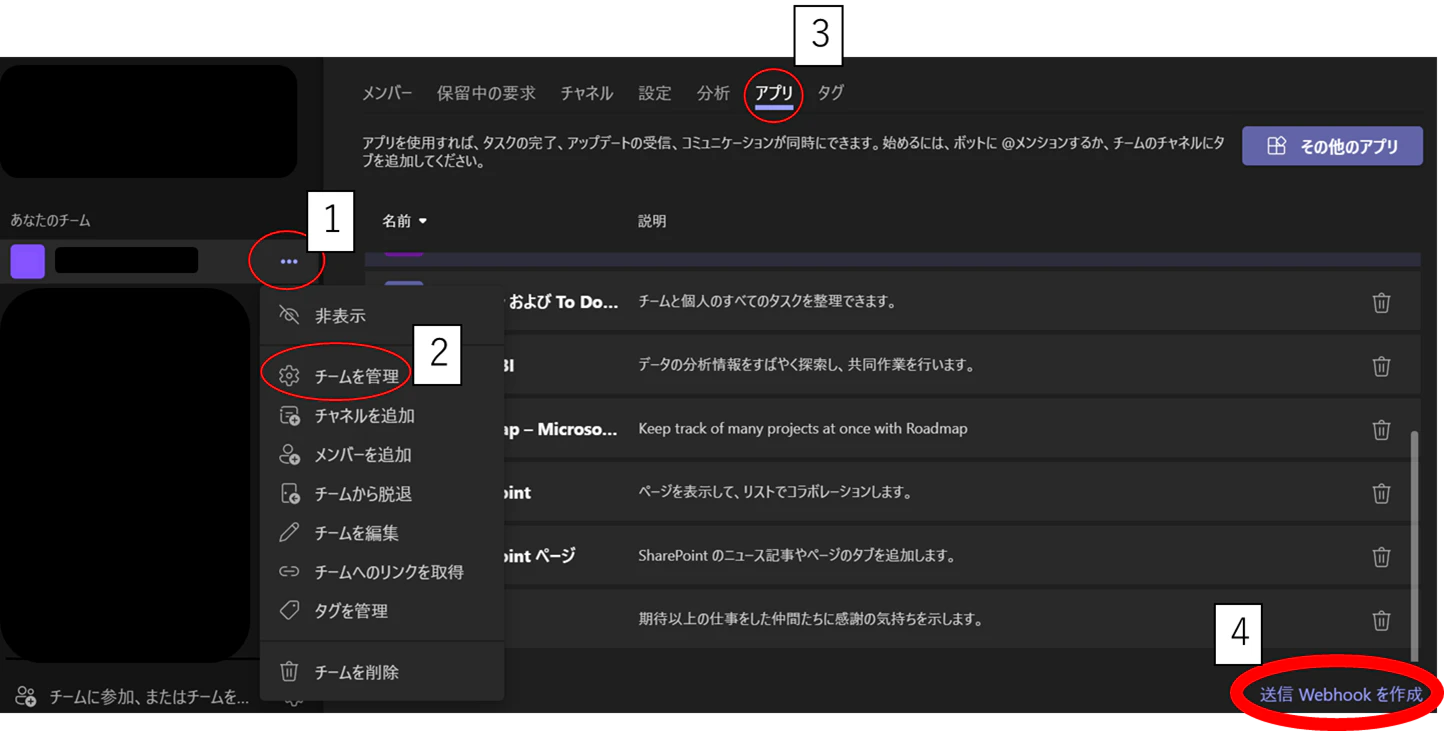Open the team's more options ellipsis
This screenshot has width=1444, height=731.
pos(289,262)
